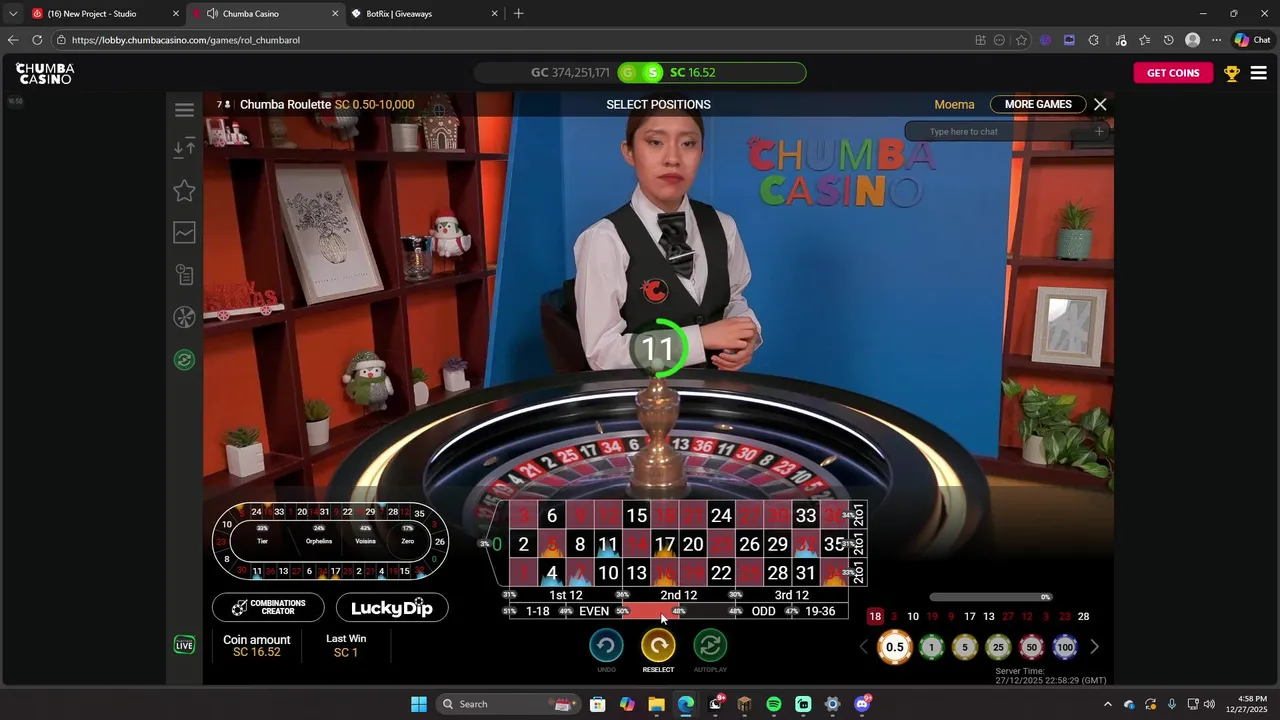
Task: Select the 25 value chip
Action: click(998, 647)
